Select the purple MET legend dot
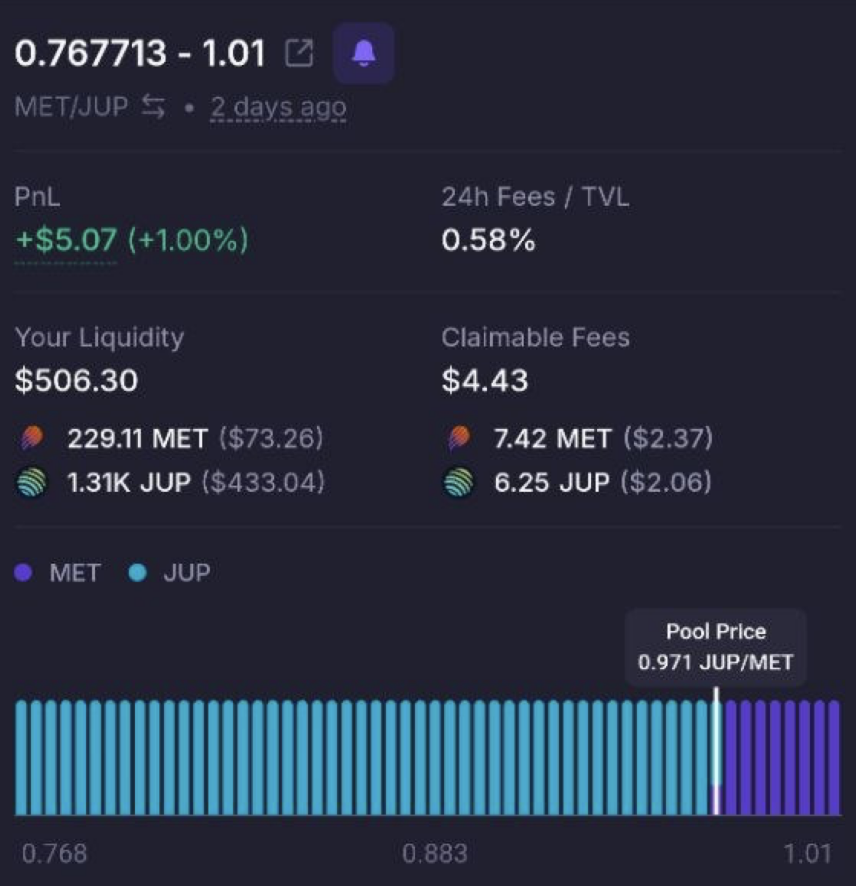The height and width of the screenshot is (886, 856). [23, 572]
